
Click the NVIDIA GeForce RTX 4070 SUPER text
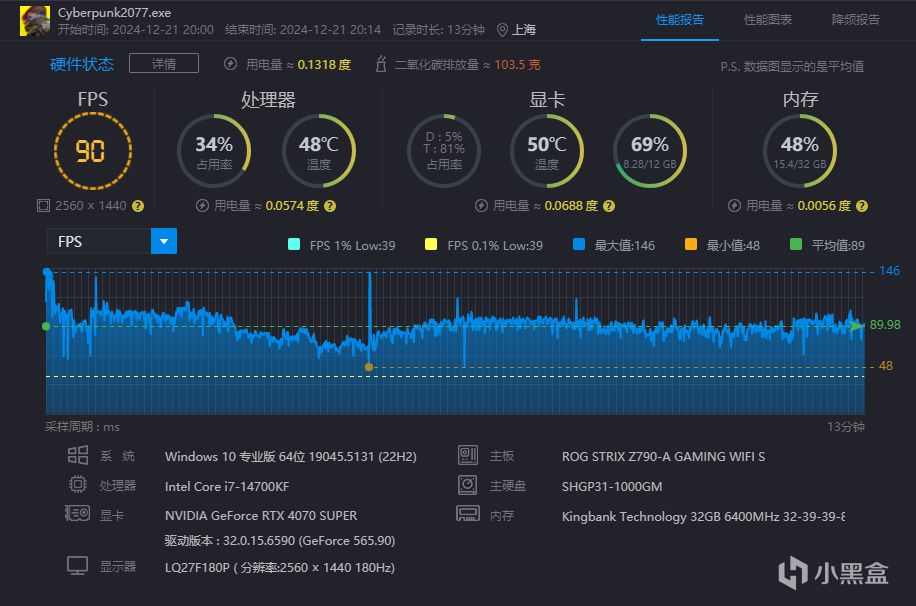tap(261, 515)
